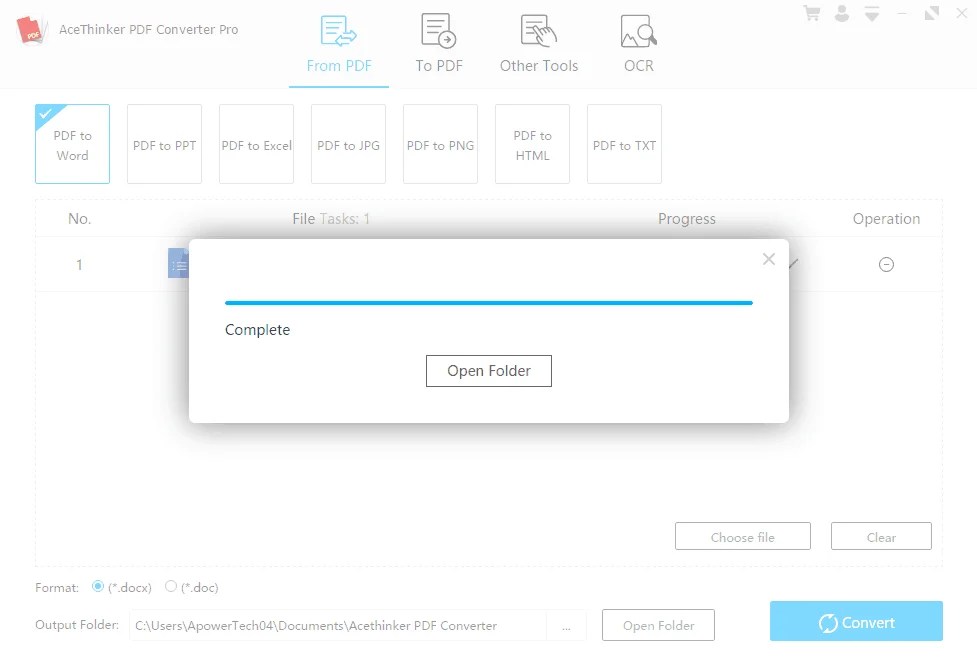The width and height of the screenshot is (977, 664).
Task: Click the document icon in row 1
Action: coord(178,263)
